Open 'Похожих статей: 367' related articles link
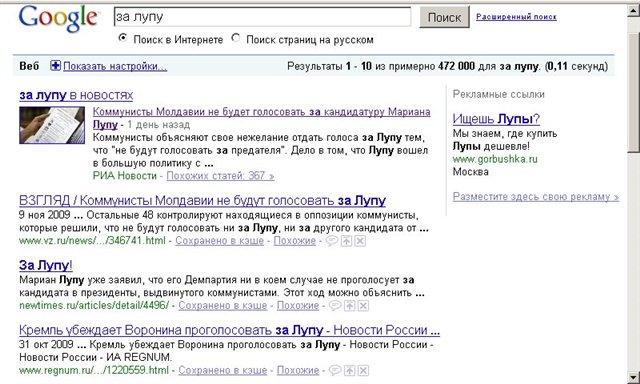This screenshot has width=640, height=384. [220, 176]
